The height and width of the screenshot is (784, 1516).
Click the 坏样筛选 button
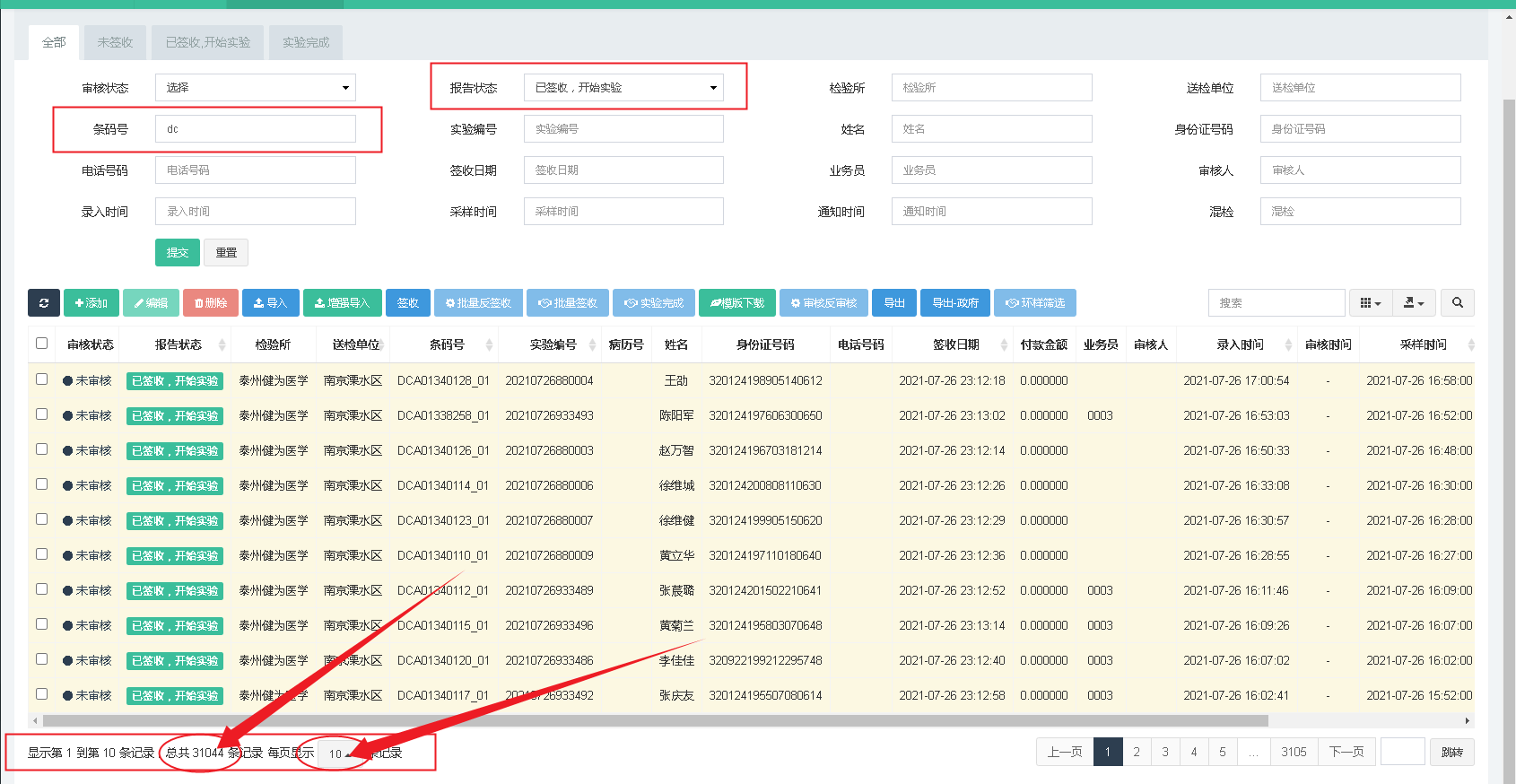(x=1035, y=303)
